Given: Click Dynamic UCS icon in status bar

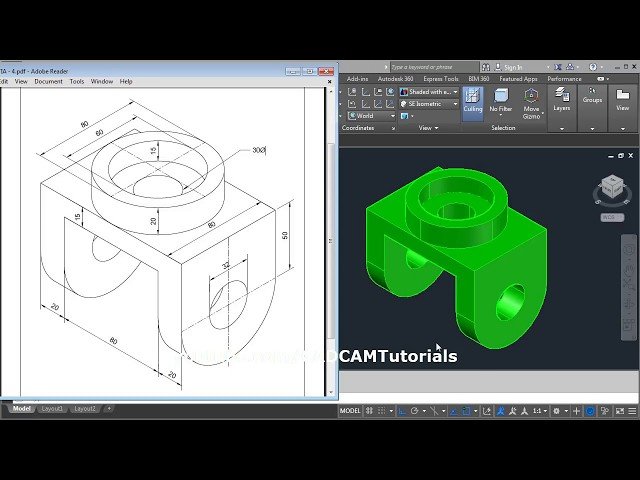Looking at the screenshot, I should pyautogui.click(x=487, y=411).
